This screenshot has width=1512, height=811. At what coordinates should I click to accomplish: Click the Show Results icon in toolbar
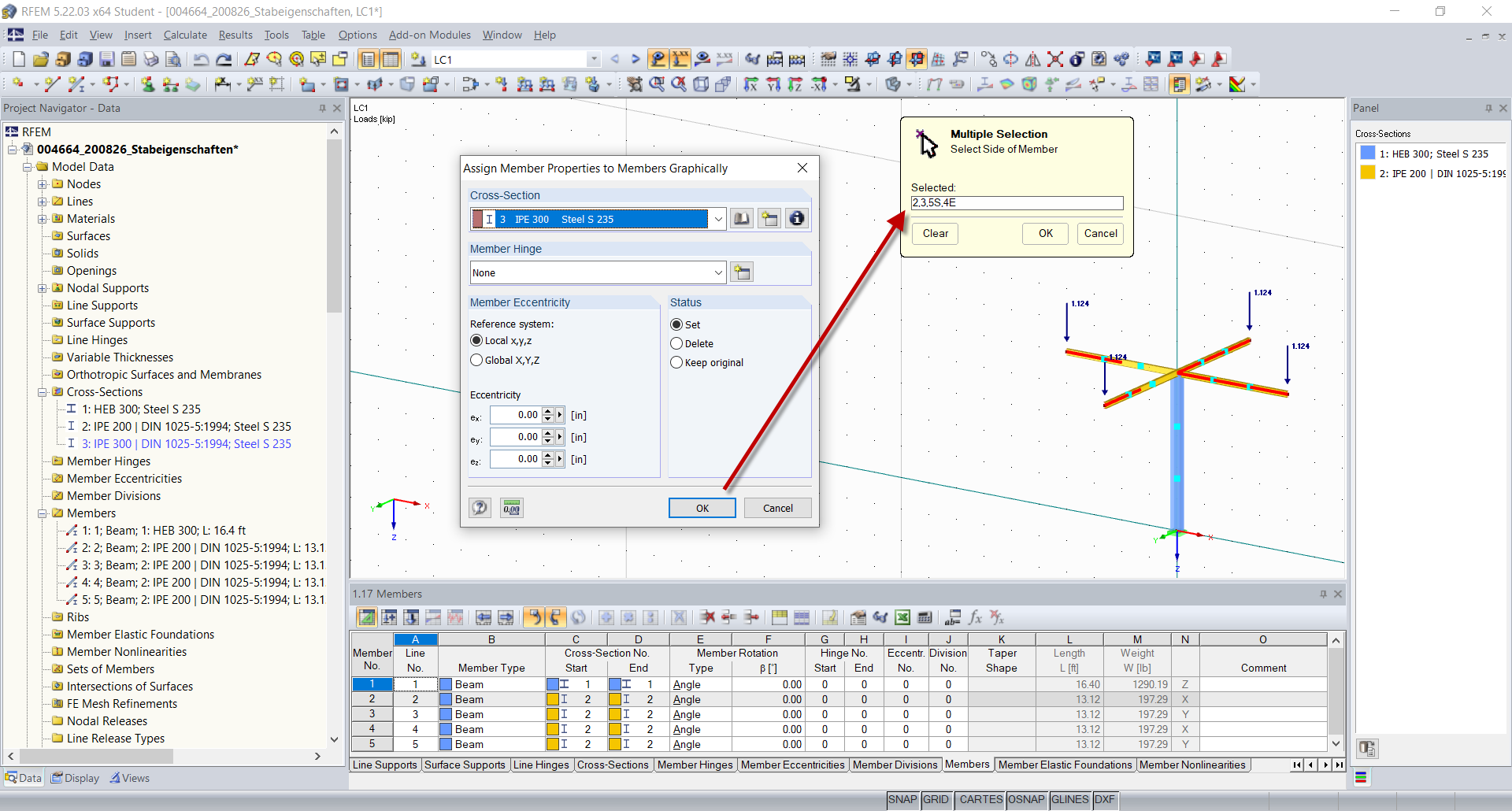click(658, 59)
